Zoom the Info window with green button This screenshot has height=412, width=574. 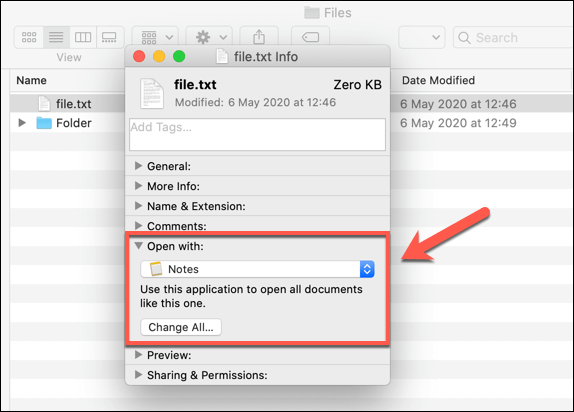click(x=179, y=56)
